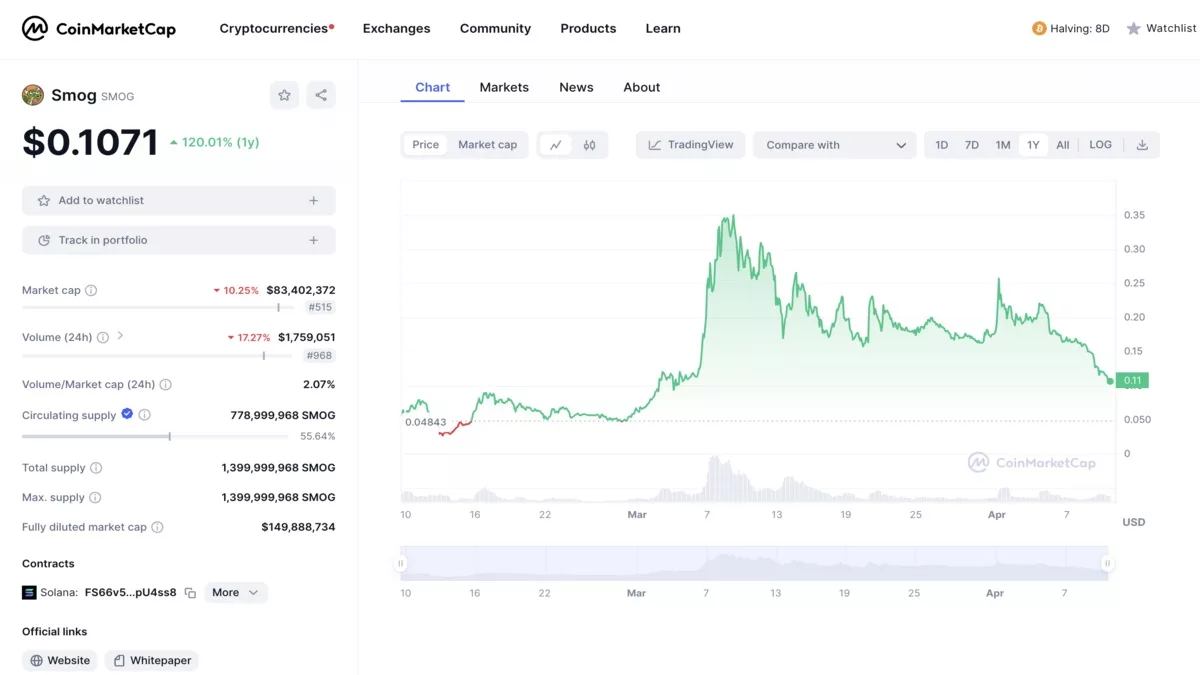Open the Learn menu
Image resolution: width=1200 pixels, height=675 pixels.
(663, 28)
